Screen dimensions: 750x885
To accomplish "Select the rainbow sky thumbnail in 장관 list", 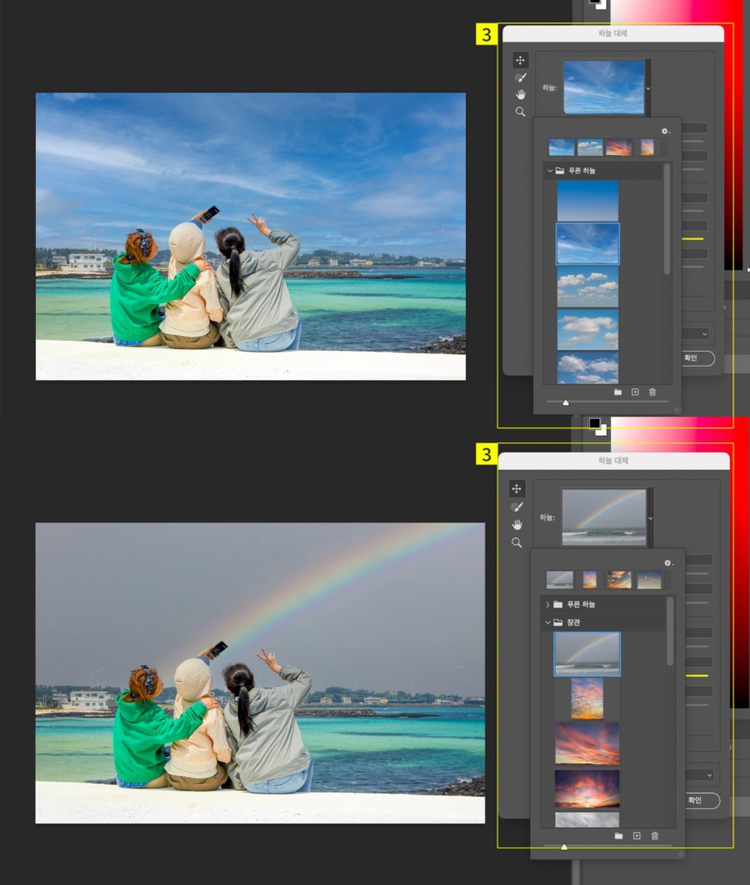I will click(587, 654).
